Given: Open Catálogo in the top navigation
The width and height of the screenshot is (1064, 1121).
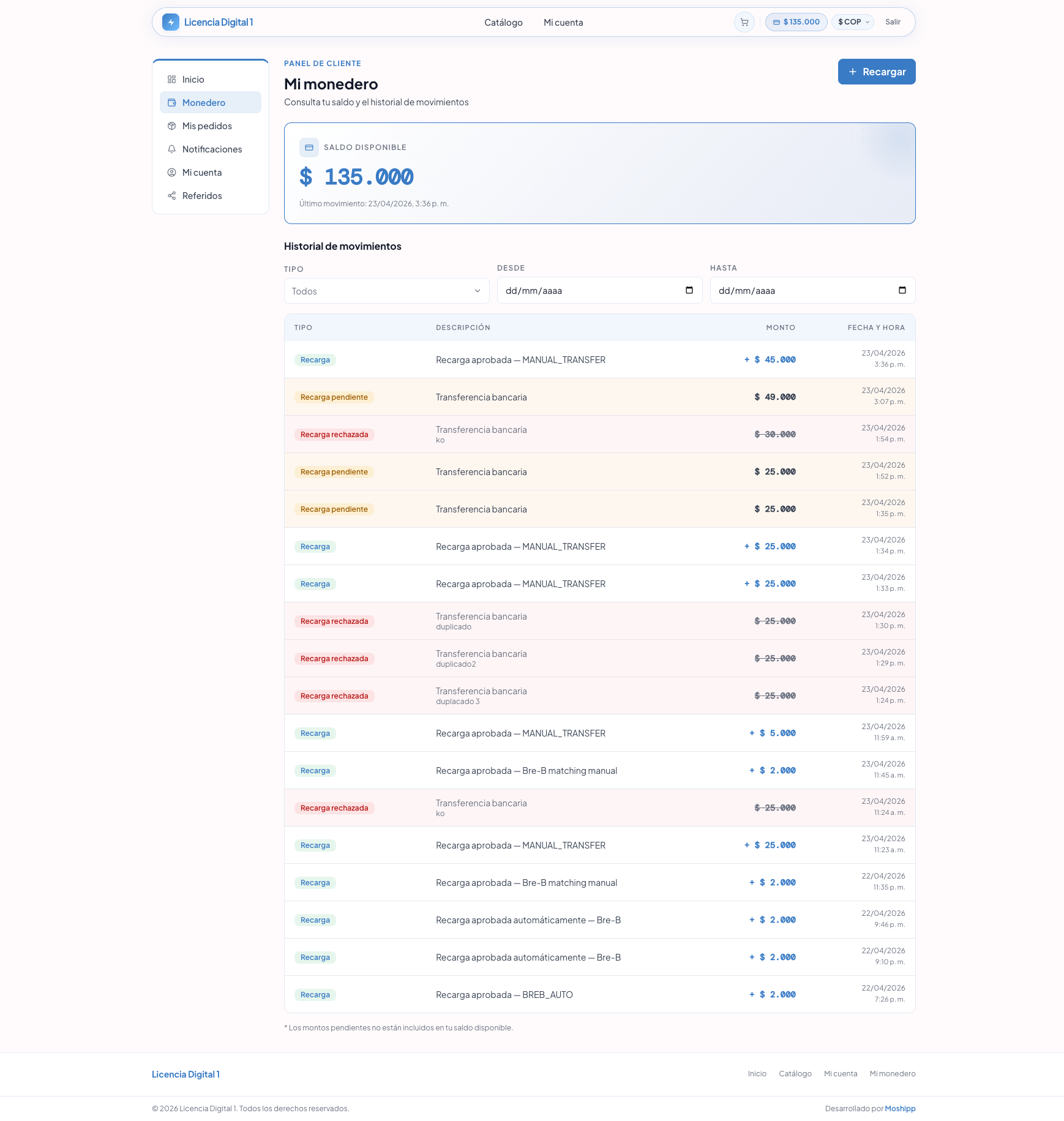Looking at the screenshot, I should coord(503,23).
